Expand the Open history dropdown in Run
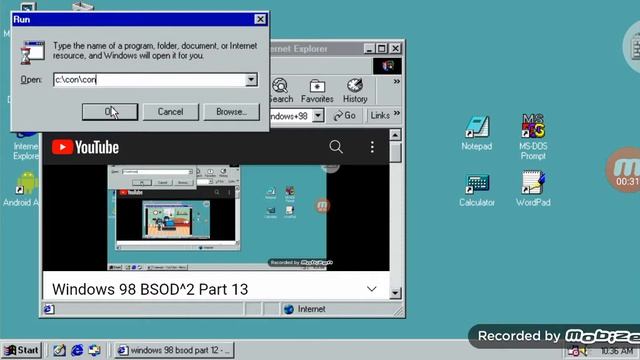The width and height of the screenshot is (640, 360). coord(251,80)
